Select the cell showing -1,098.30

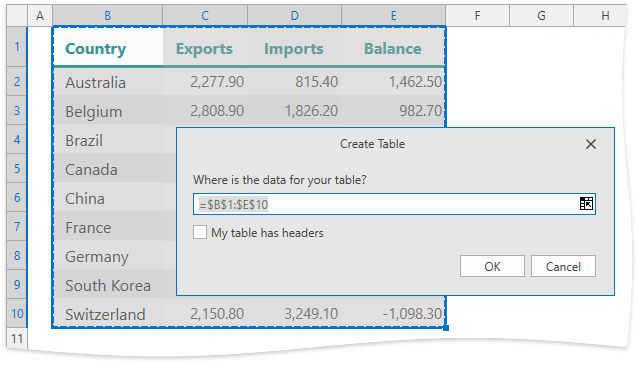pos(393,313)
